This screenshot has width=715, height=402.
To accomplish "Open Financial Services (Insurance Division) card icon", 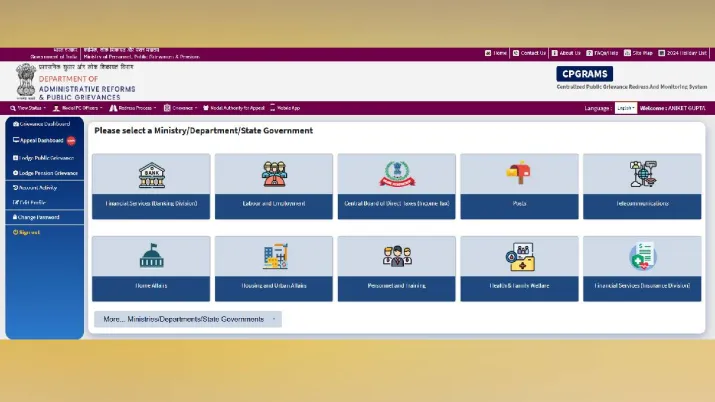I will (x=642, y=256).
